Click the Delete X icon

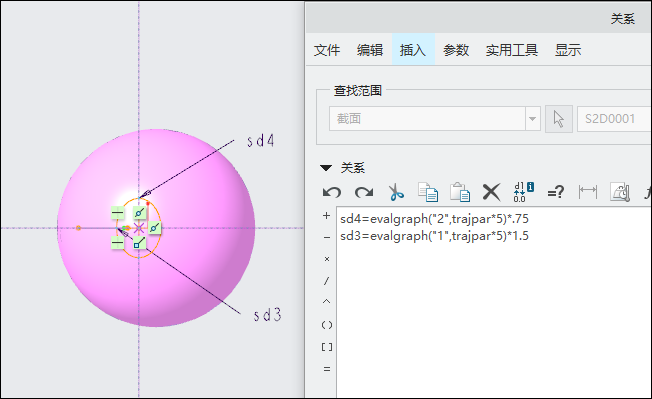pyautogui.click(x=491, y=192)
